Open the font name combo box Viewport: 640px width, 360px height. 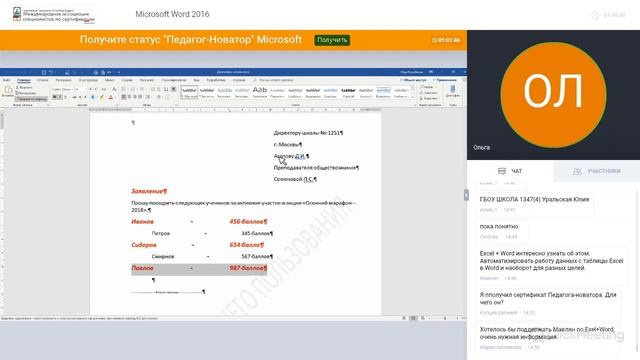tap(63, 89)
